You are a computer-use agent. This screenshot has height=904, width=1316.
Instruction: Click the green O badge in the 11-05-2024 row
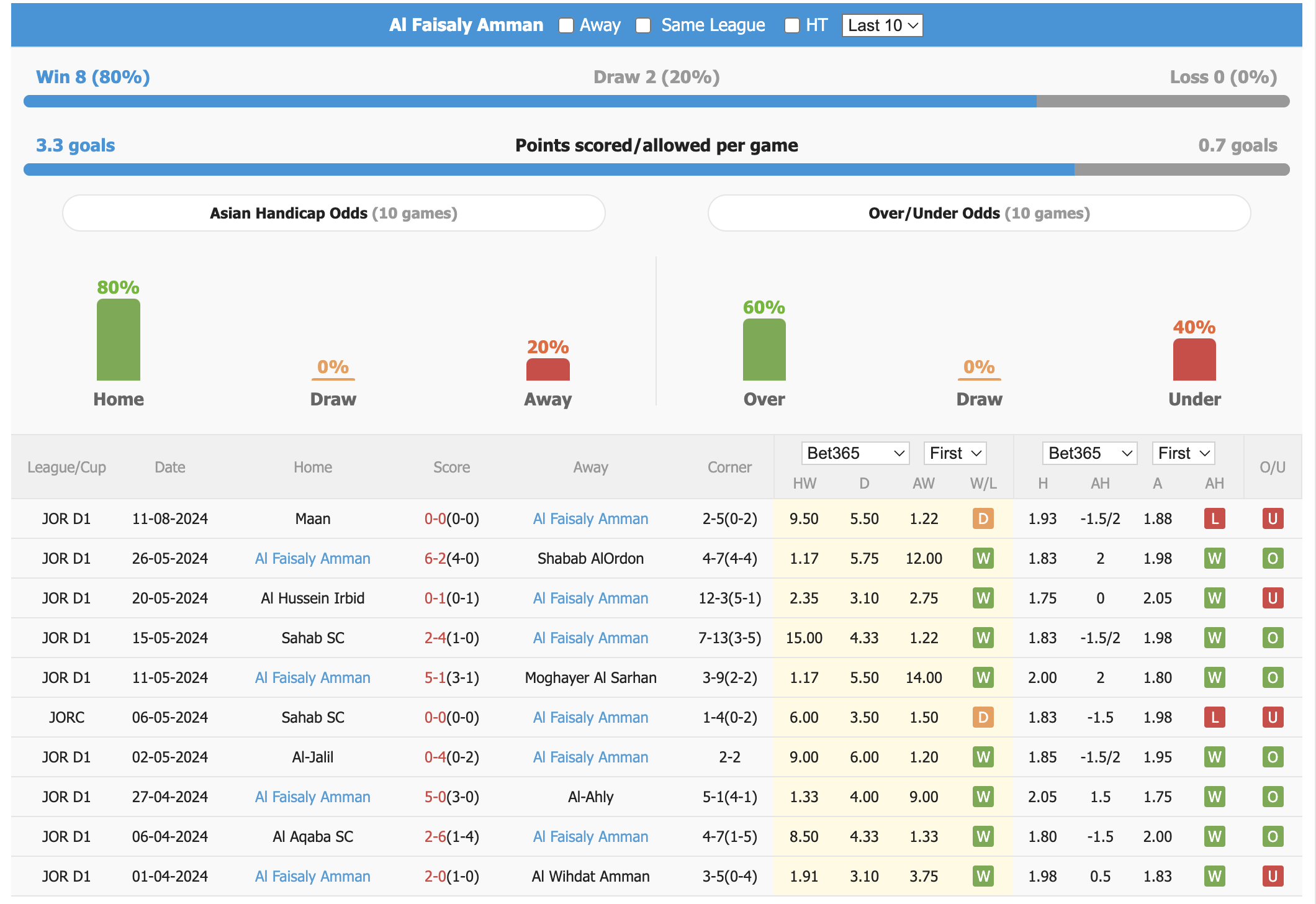click(1273, 677)
